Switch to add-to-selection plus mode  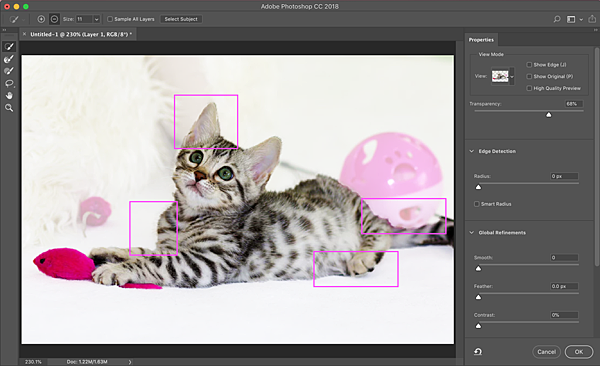[x=41, y=19]
